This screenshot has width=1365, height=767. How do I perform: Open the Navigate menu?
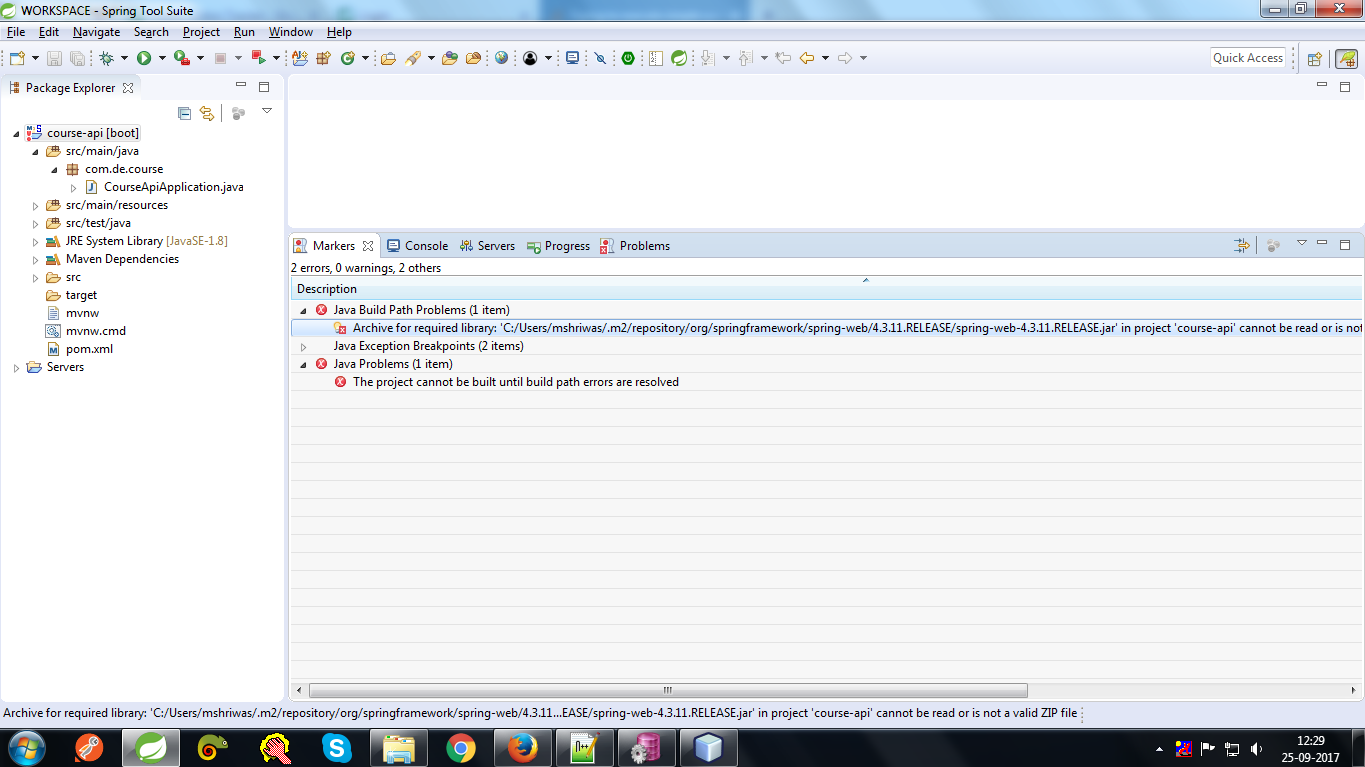(96, 32)
